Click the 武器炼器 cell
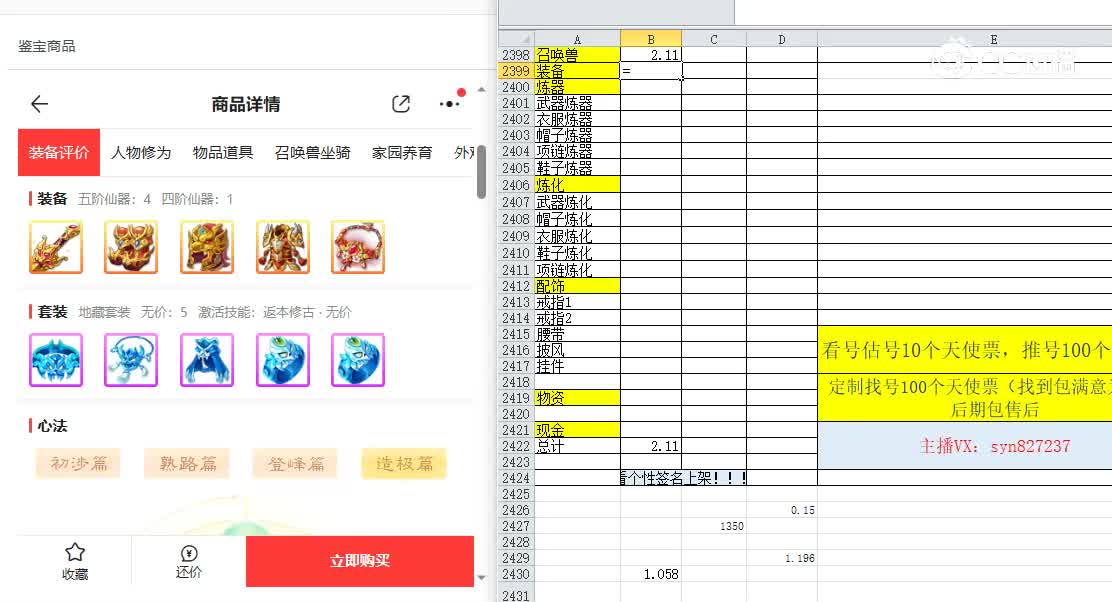 (x=577, y=104)
